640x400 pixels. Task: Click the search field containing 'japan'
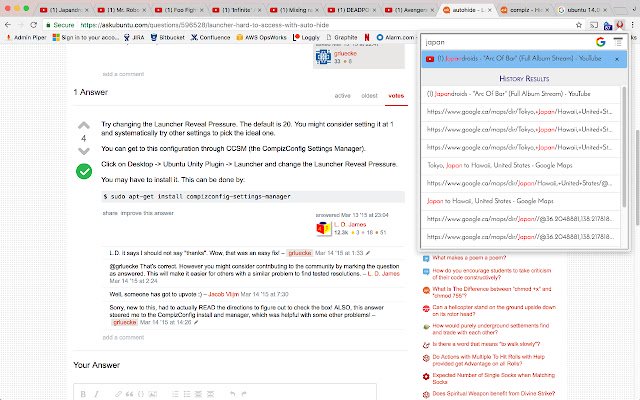pyautogui.click(x=508, y=42)
